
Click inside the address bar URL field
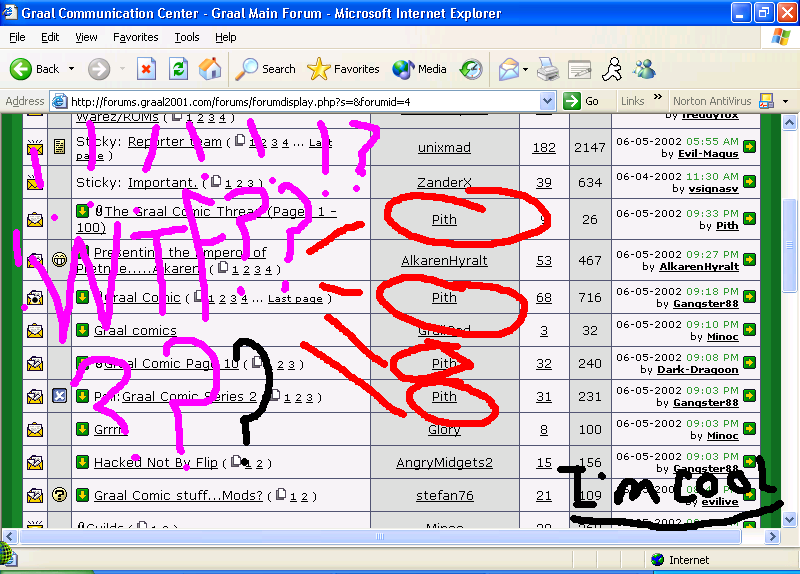[300, 101]
